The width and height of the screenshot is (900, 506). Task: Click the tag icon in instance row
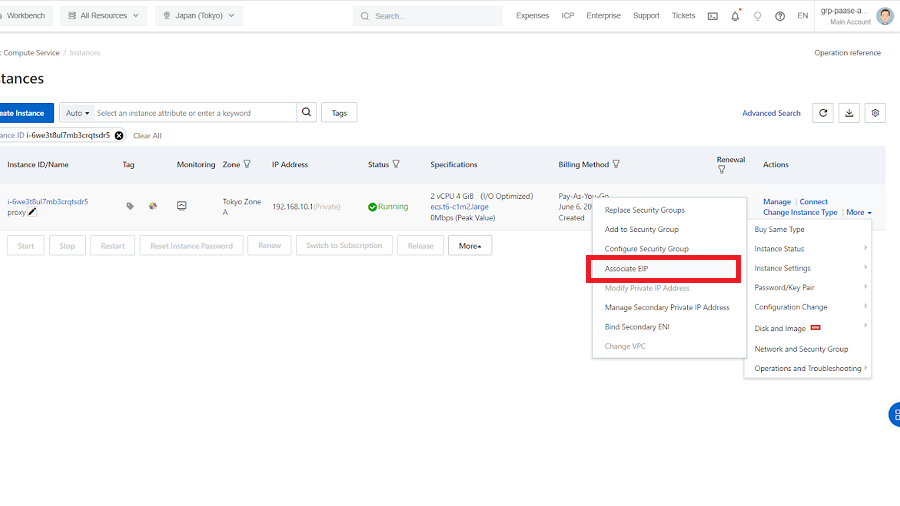[130, 206]
